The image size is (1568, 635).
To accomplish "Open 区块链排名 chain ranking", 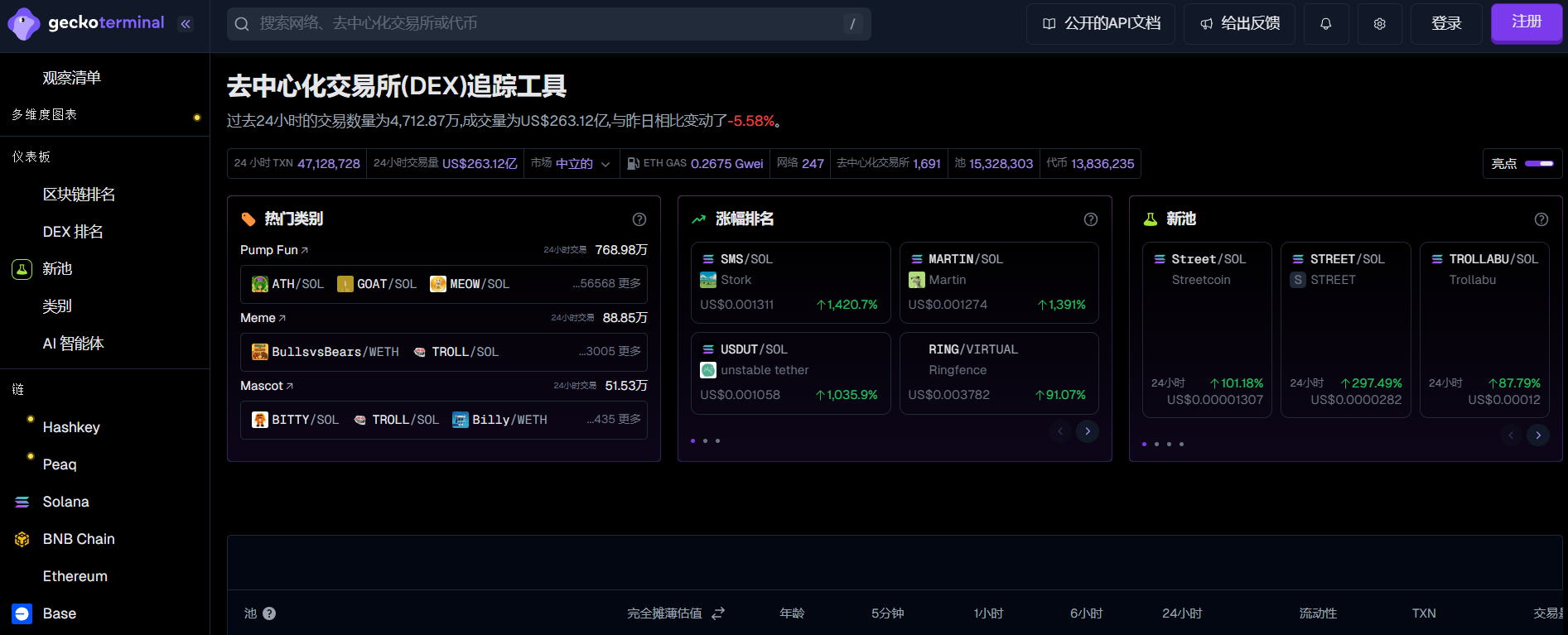I will point(79,195).
